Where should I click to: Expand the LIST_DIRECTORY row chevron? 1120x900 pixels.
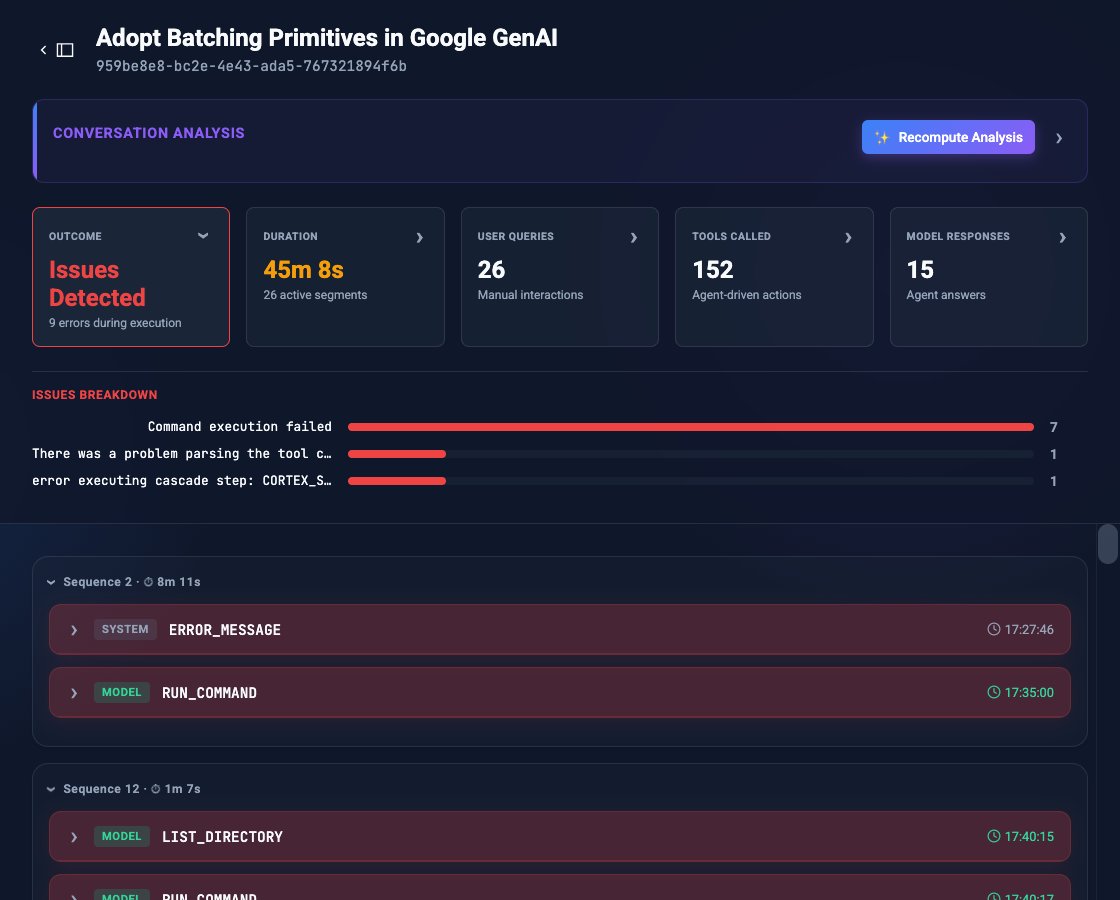(x=74, y=836)
